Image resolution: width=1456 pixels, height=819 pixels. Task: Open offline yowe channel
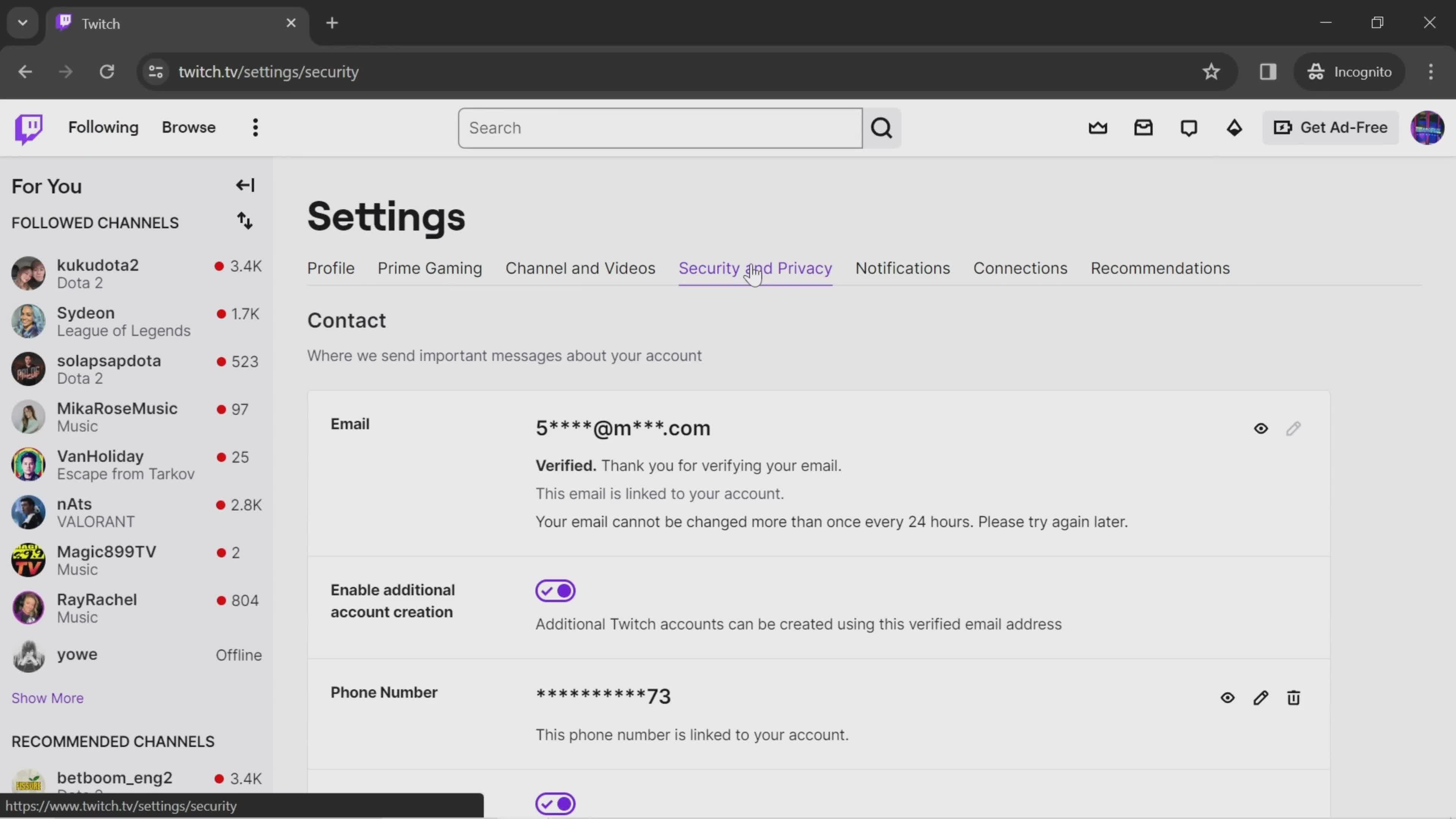[x=137, y=656]
